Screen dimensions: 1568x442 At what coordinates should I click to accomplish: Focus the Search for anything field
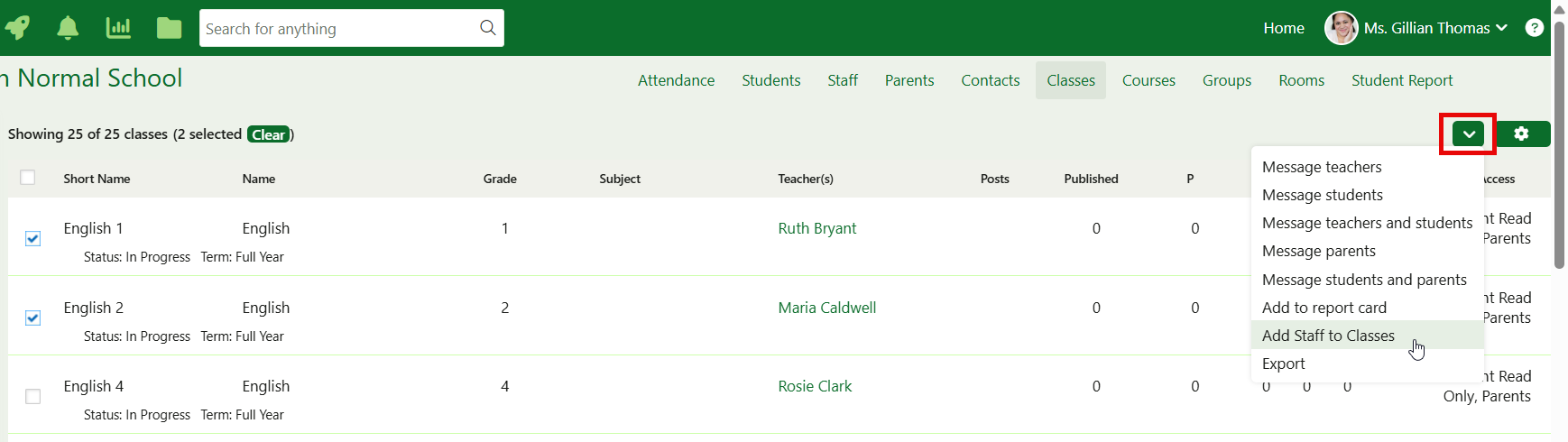pyautogui.click(x=338, y=28)
